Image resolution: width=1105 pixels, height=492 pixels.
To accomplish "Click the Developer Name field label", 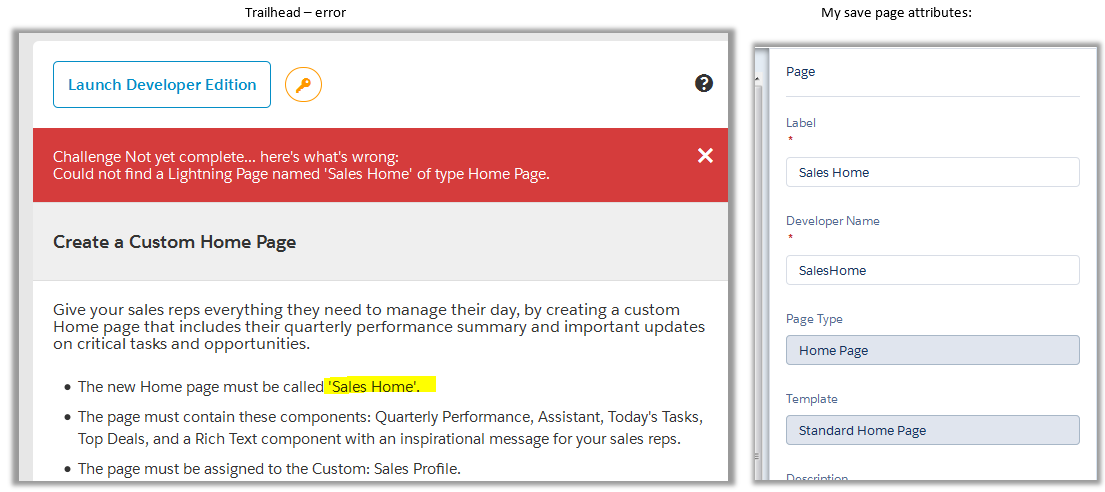I will pyautogui.click(x=833, y=221).
